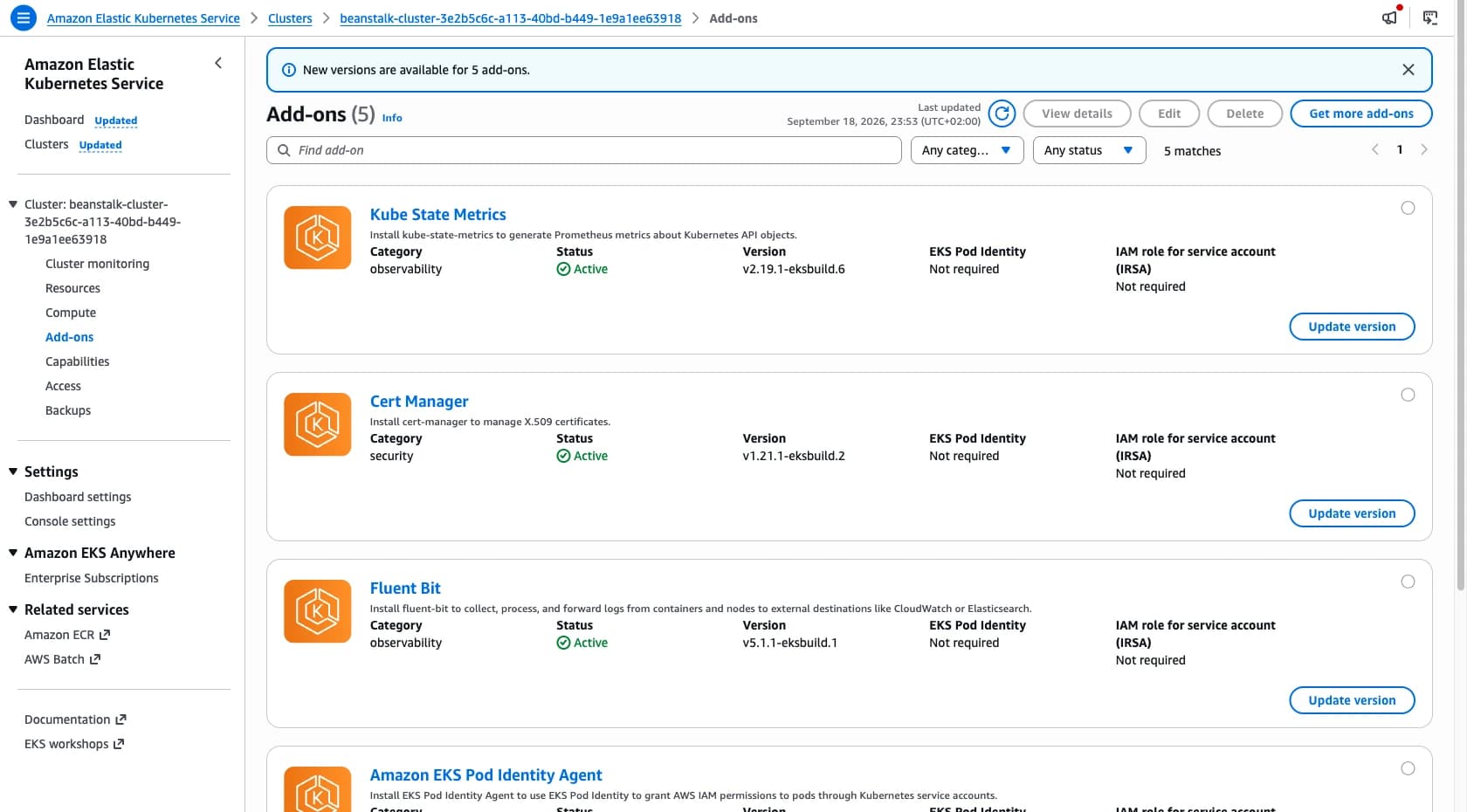Open the Any category filter dropdown
The width and height of the screenshot is (1467, 812).
[967, 150]
